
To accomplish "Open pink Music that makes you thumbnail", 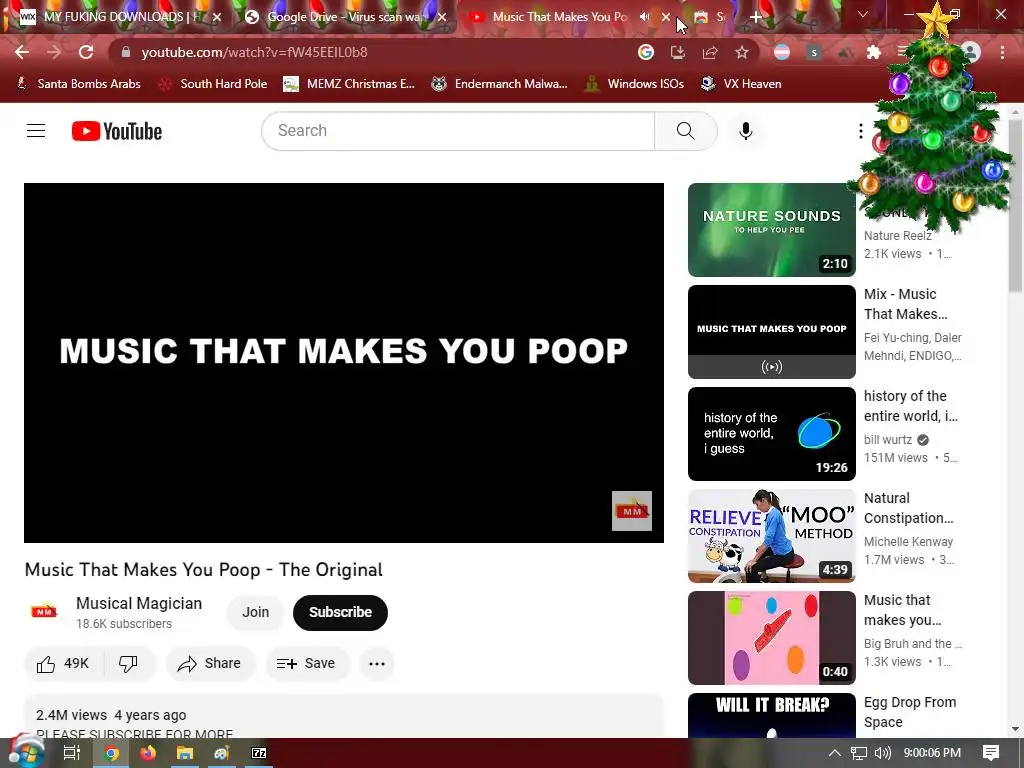I will (x=771, y=637).
